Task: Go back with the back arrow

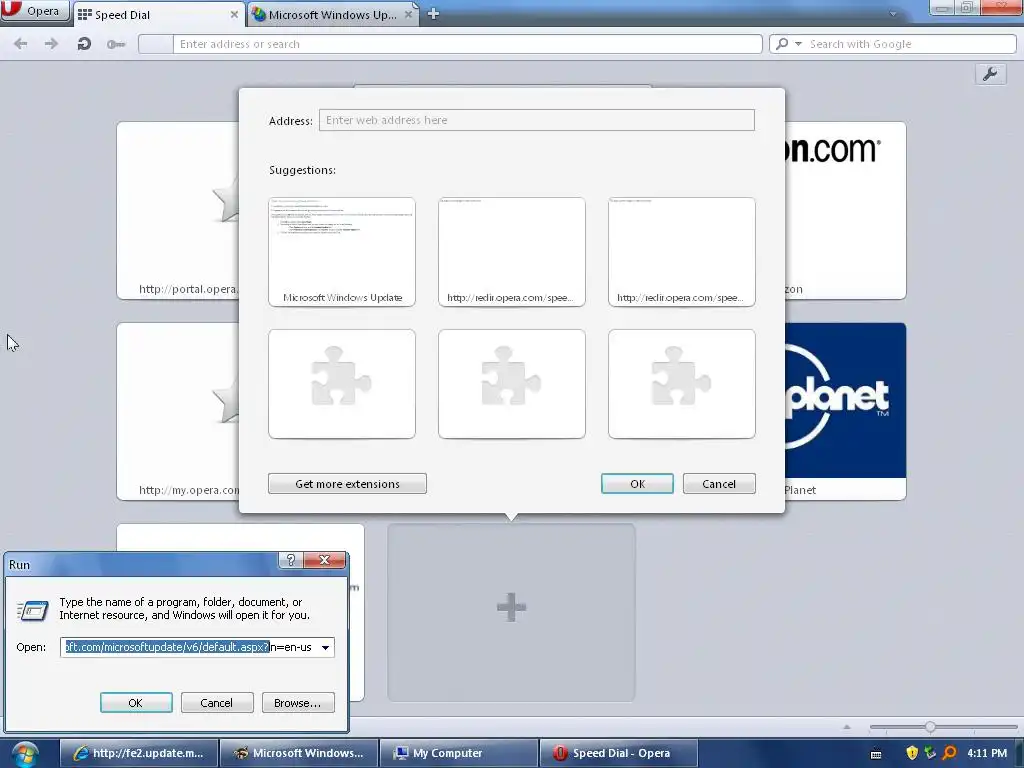Action: (20, 44)
